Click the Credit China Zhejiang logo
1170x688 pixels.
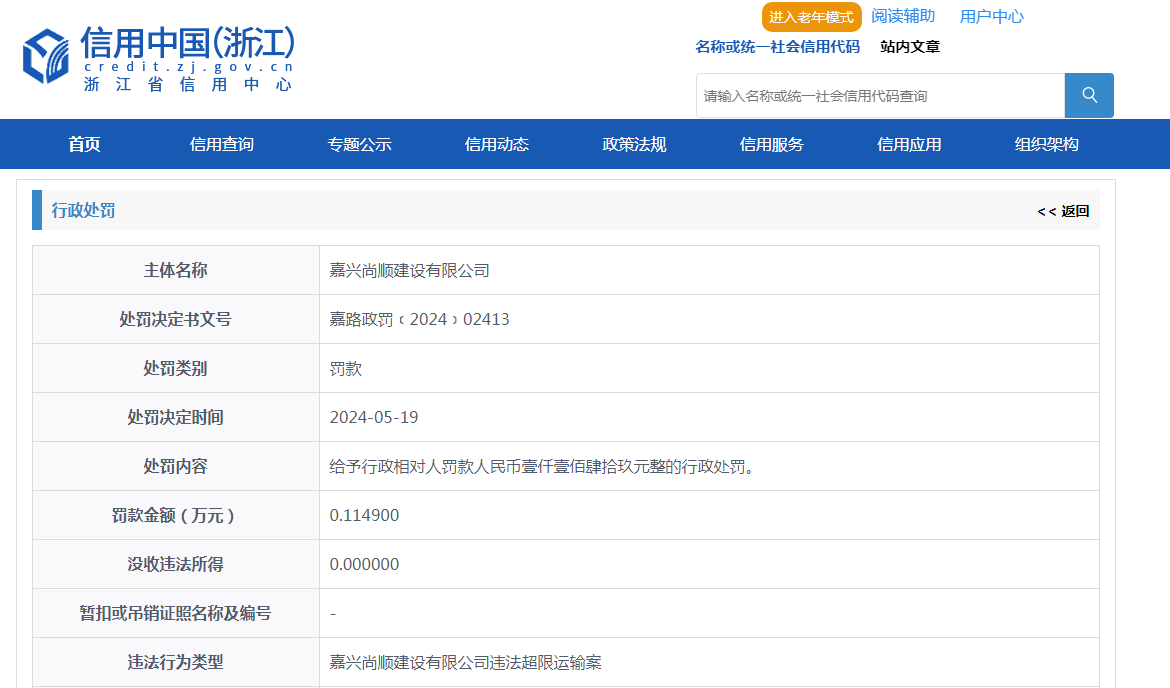[x=159, y=58]
